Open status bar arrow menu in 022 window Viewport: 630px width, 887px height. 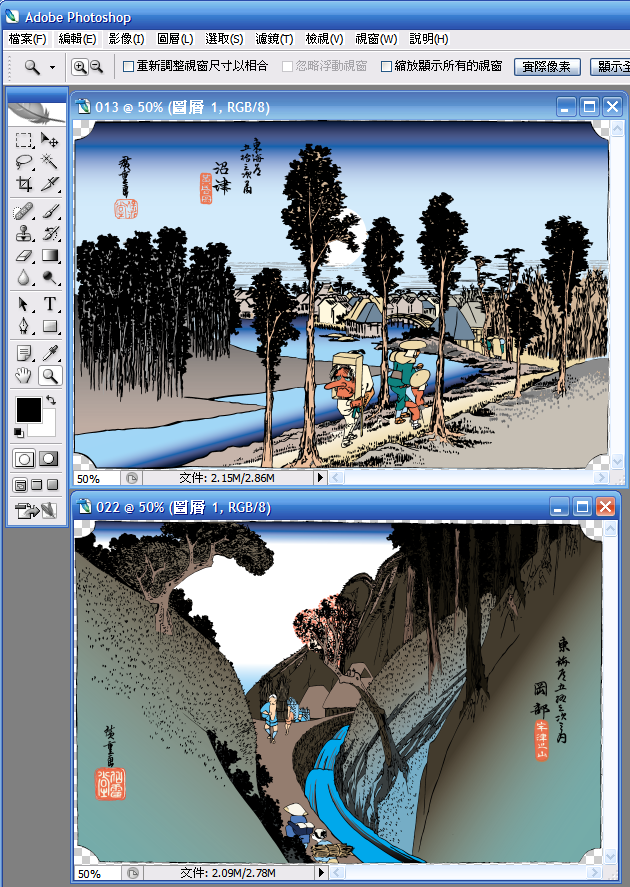pyautogui.click(x=321, y=873)
